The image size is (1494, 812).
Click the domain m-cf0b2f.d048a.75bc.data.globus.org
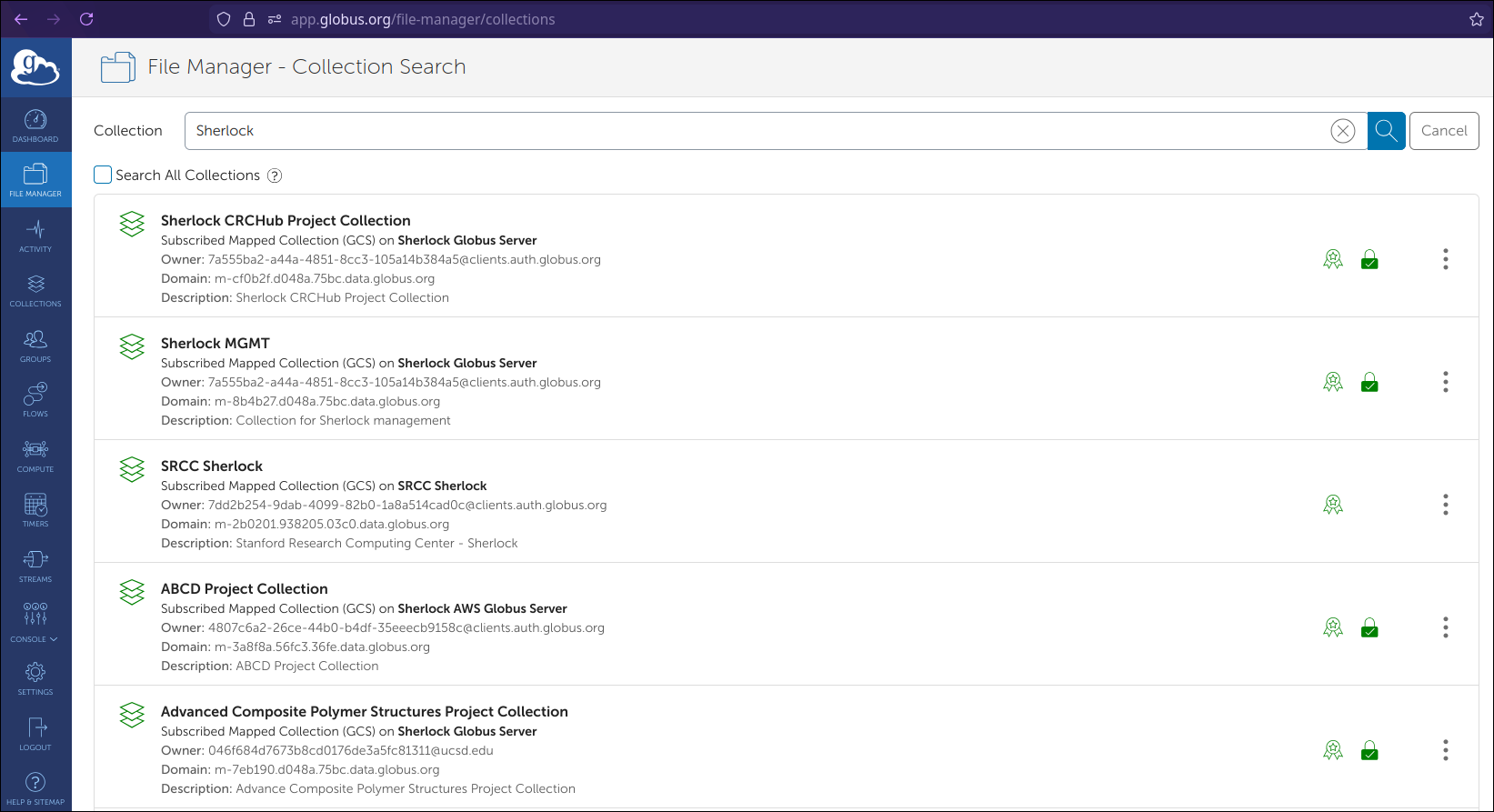click(325, 278)
